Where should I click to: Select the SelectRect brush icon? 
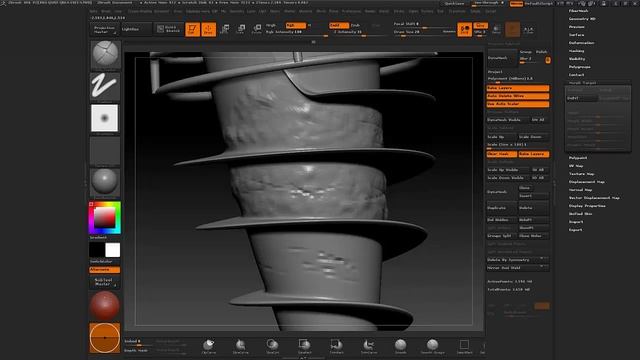(464, 346)
